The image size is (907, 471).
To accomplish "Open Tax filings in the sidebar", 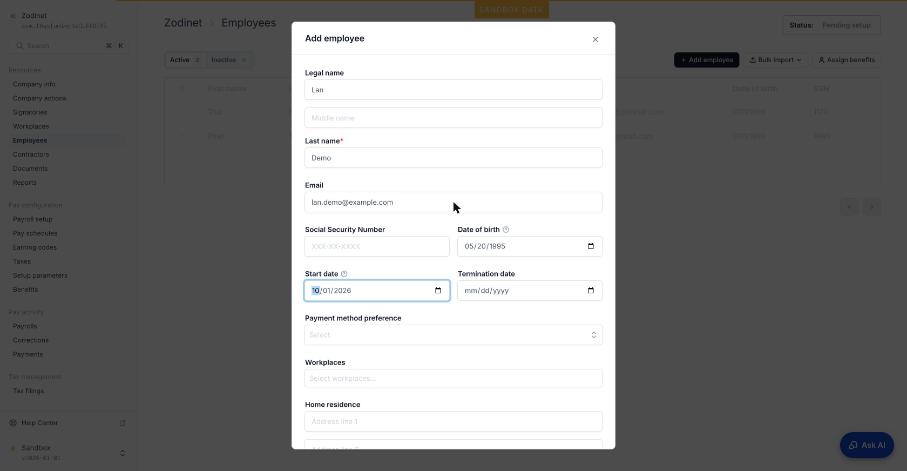I will [28, 391].
